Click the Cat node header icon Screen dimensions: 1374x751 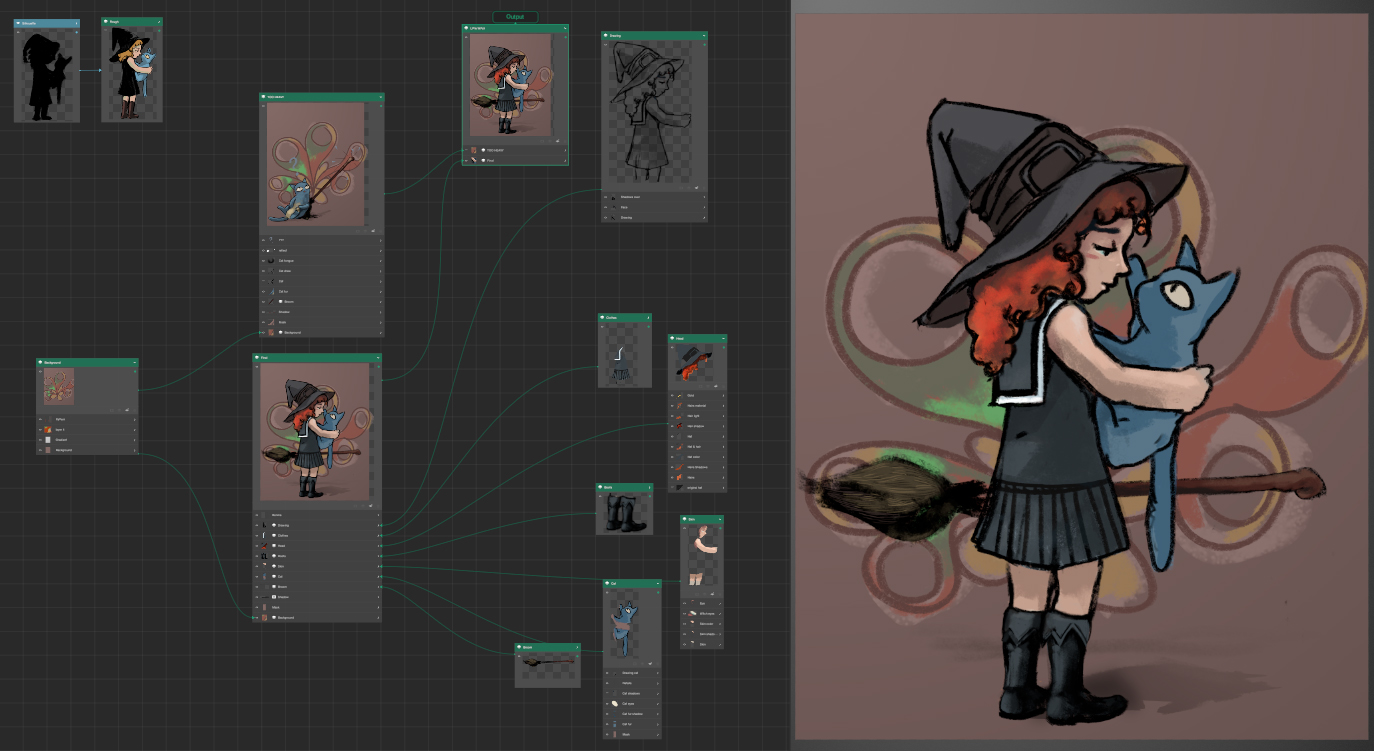(607, 584)
